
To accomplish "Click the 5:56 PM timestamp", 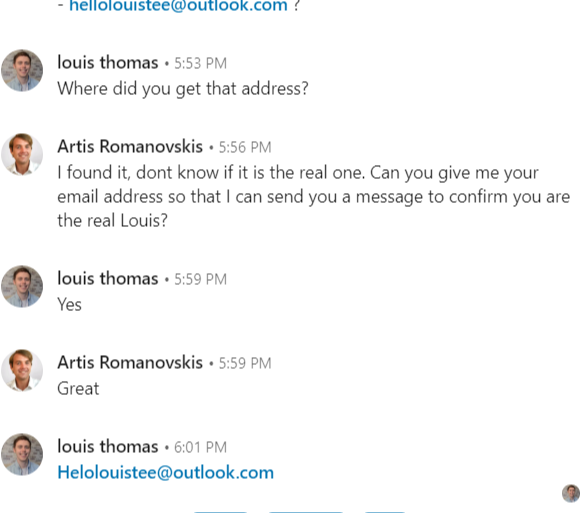I will pos(245,147).
